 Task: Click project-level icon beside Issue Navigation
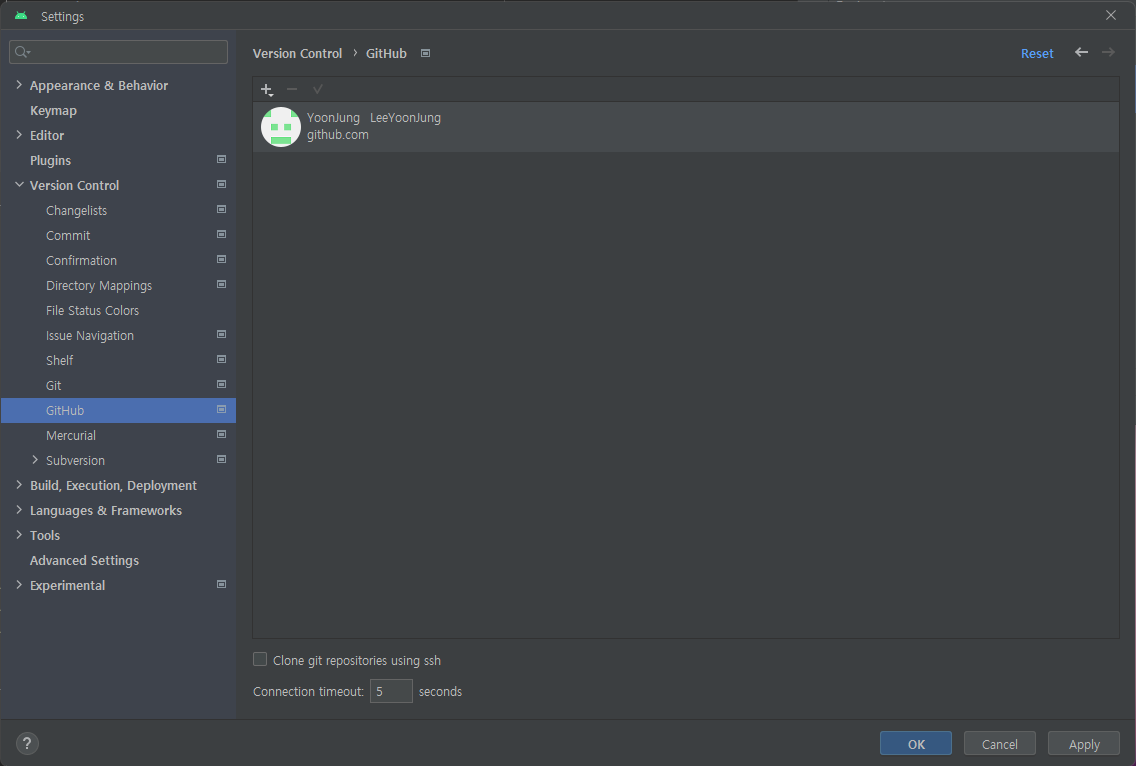[222, 335]
